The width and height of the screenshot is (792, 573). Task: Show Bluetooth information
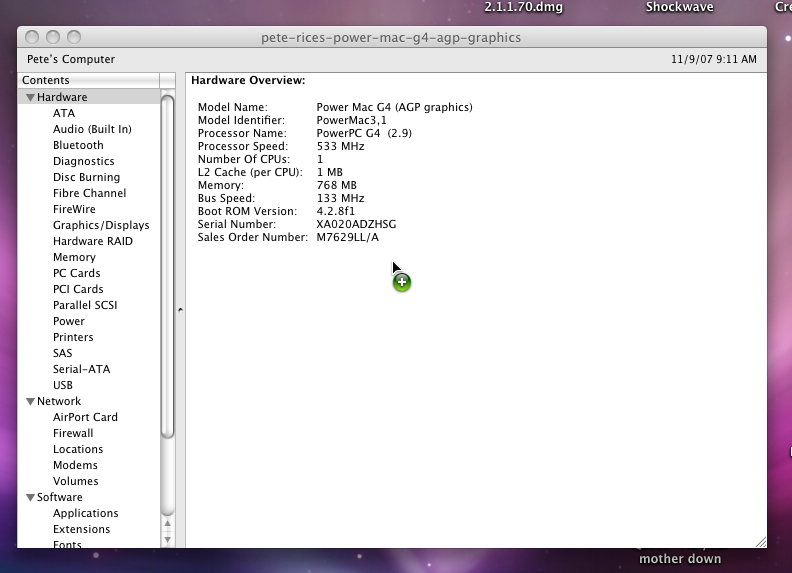click(78, 145)
